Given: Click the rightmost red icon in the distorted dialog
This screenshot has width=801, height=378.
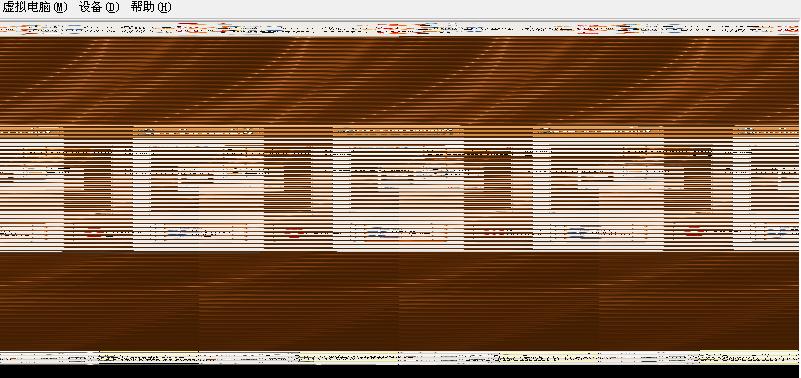Looking at the screenshot, I should tap(694, 233).
